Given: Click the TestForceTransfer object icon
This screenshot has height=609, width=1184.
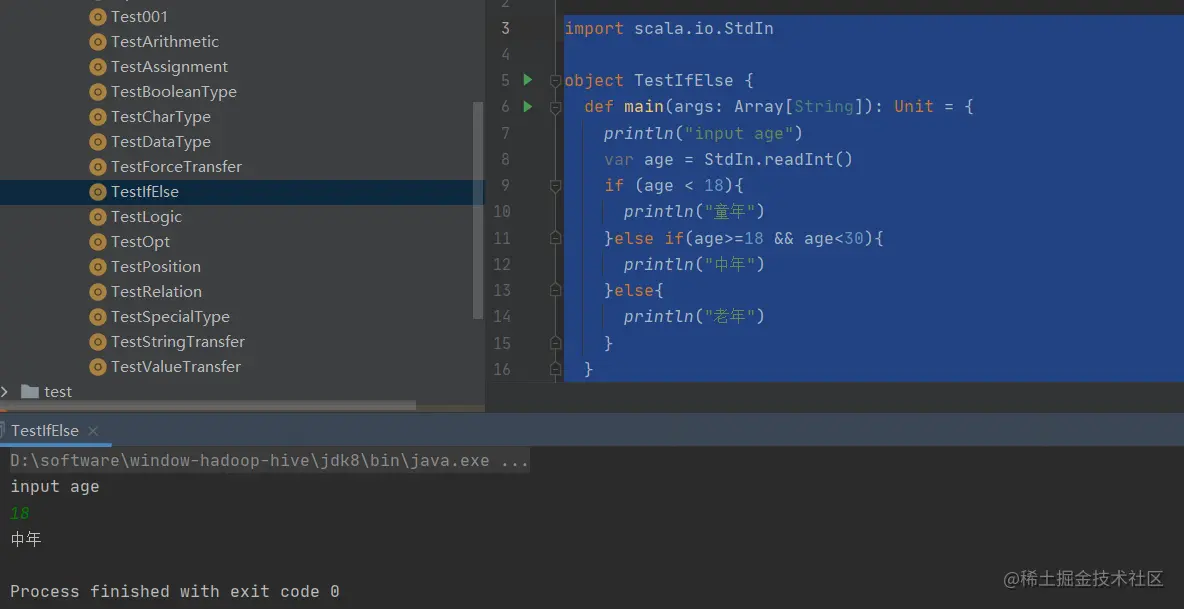Looking at the screenshot, I should coord(97,167).
